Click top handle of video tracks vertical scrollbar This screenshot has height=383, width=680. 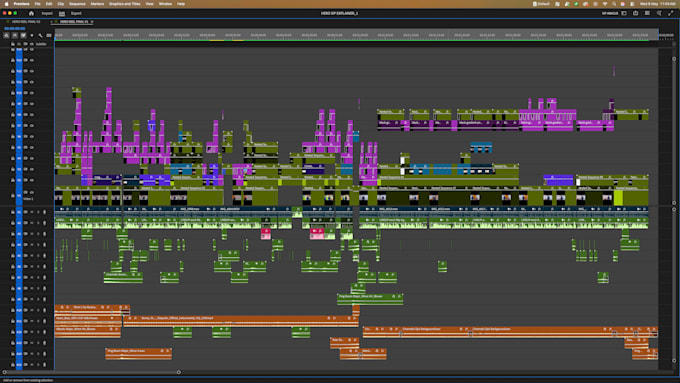[x=674, y=59]
